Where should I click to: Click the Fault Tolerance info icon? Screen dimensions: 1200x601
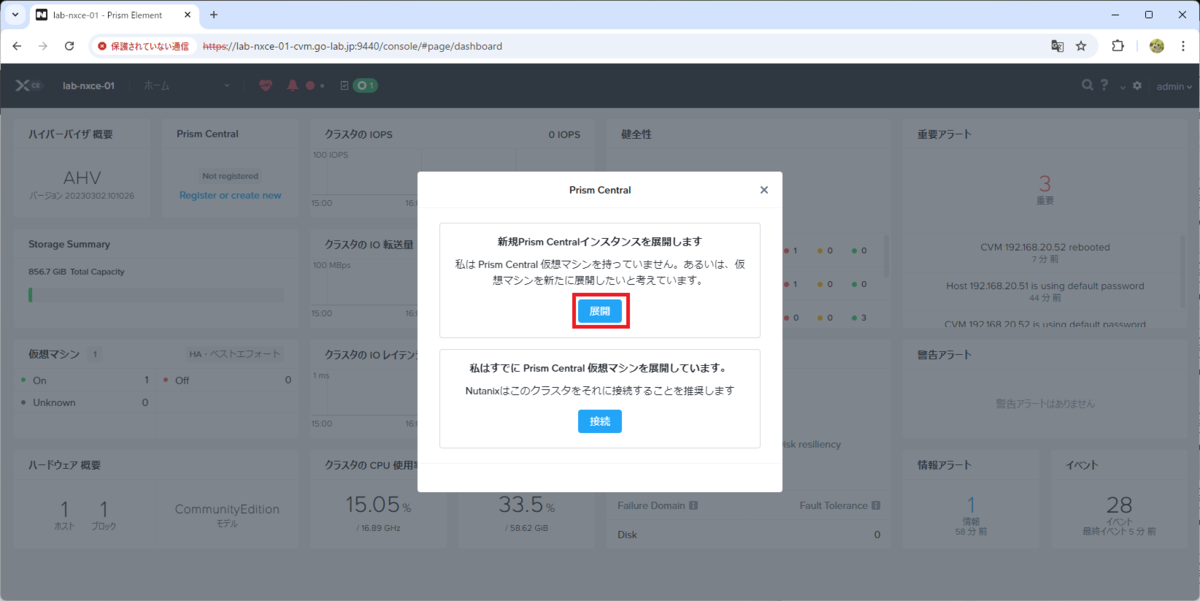click(x=876, y=506)
